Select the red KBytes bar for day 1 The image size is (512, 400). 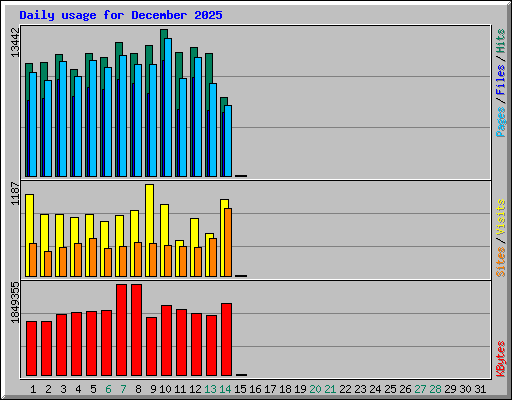click(31, 348)
